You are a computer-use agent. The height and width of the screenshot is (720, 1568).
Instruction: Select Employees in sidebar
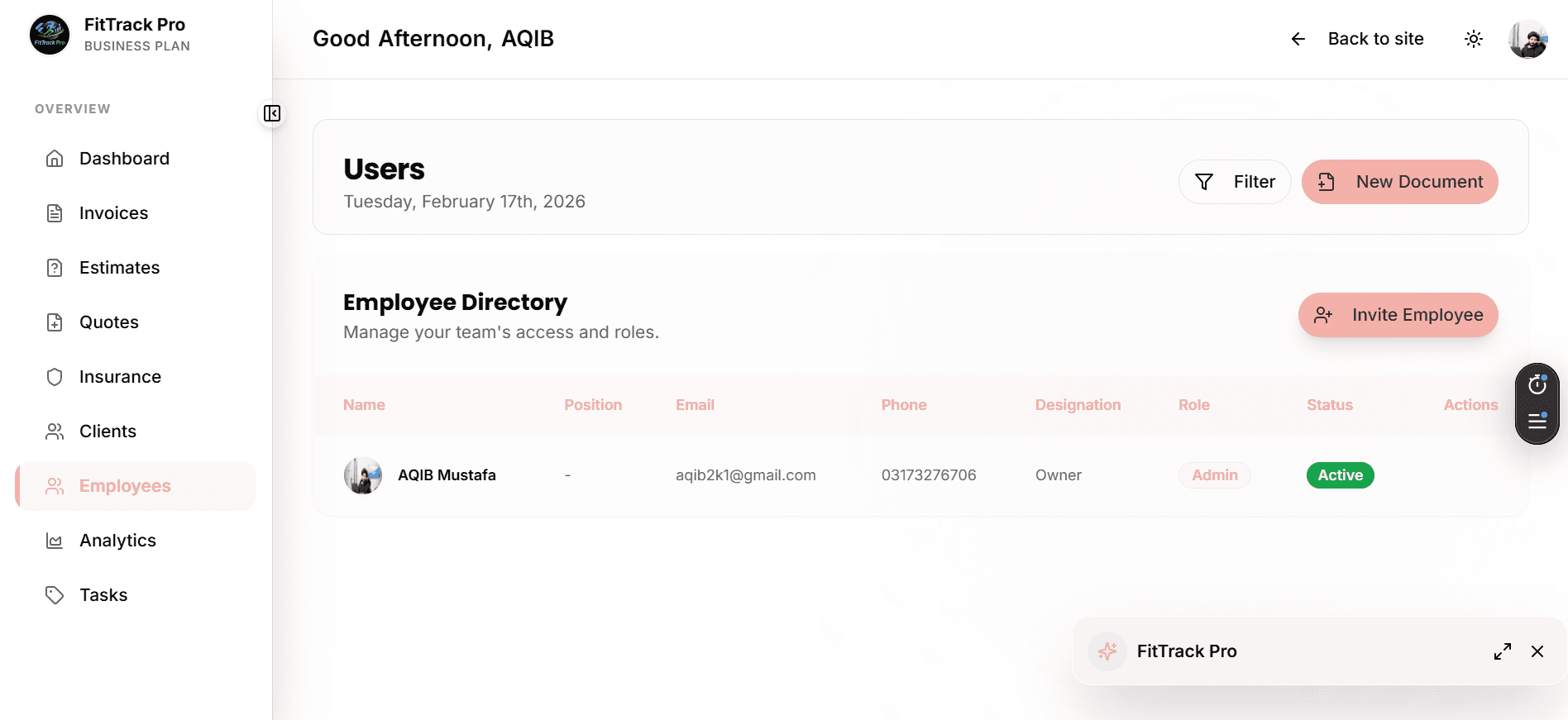pos(136,486)
